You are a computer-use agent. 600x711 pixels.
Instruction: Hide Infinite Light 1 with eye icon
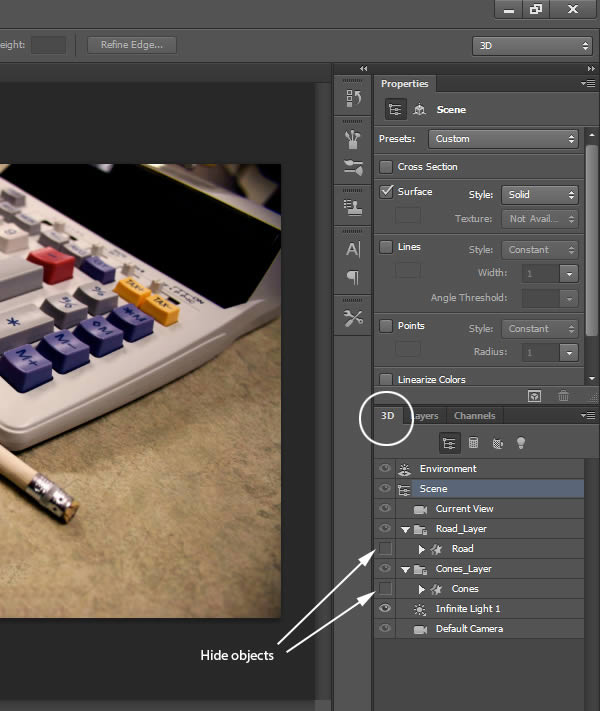(385, 608)
